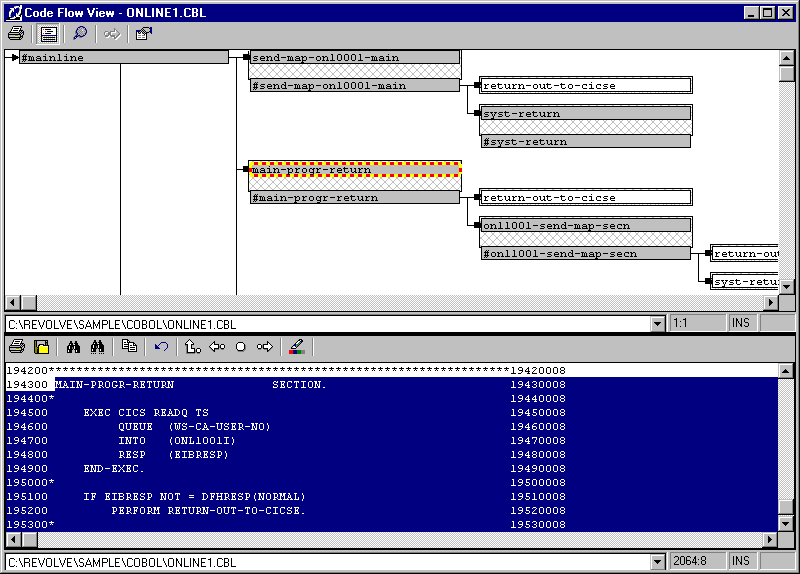
Task: Open the properties icon in top toolbar
Action: (x=143, y=34)
